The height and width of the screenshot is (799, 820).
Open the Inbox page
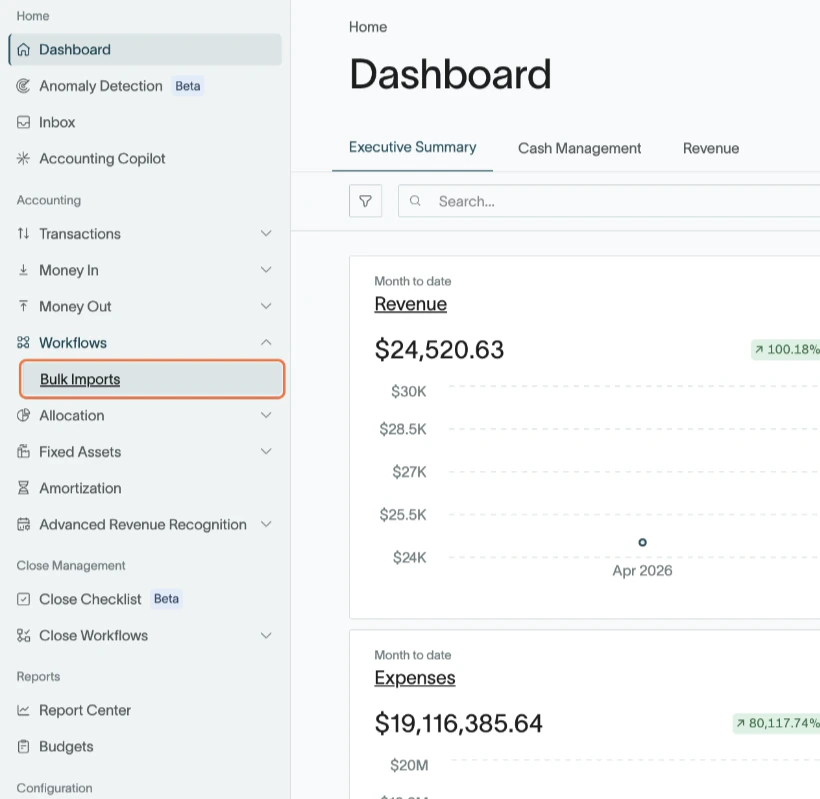[x=57, y=122]
